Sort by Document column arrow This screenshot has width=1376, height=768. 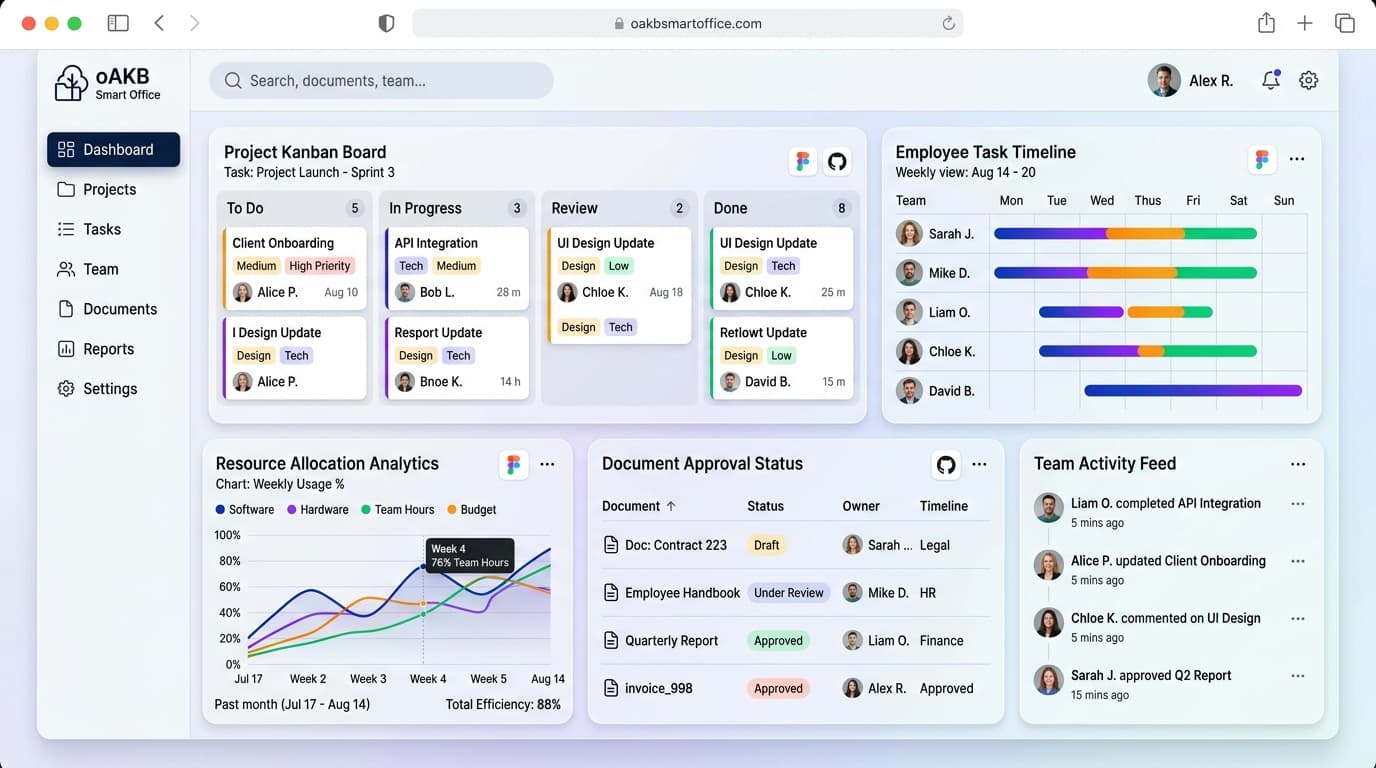(671, 506)
